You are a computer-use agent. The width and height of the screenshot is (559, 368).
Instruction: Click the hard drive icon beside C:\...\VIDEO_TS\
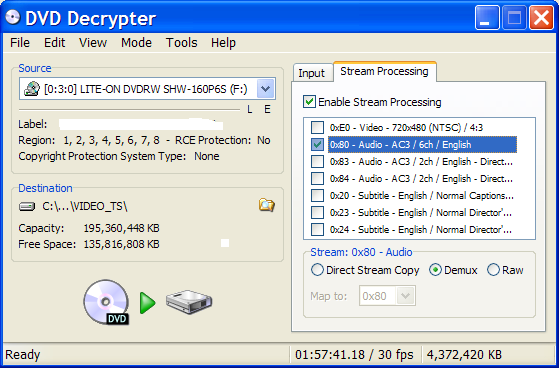(27, 206)
